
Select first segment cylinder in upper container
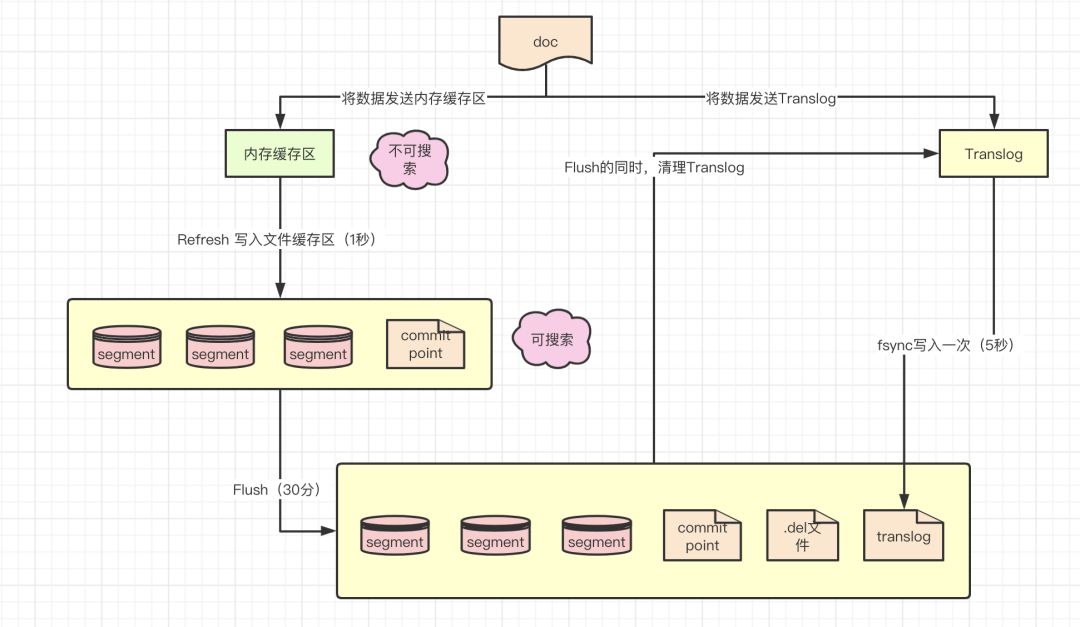click(x=127, y=347)
